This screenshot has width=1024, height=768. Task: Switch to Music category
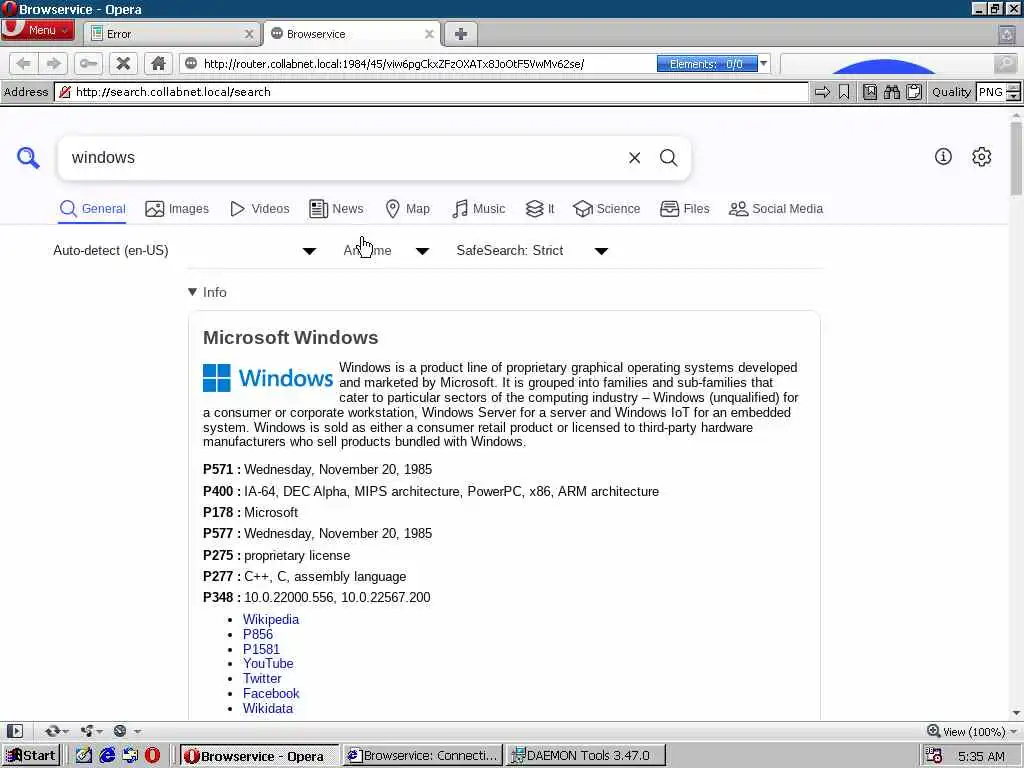coord(479,209)
